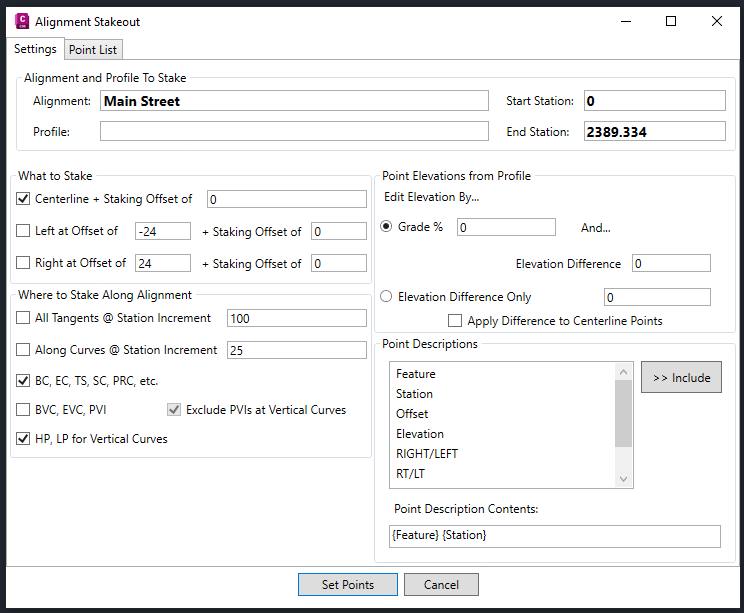The width and height of the screenshot is (744, 613).
Task: Click the End Station field
Action: click(654, 131)
